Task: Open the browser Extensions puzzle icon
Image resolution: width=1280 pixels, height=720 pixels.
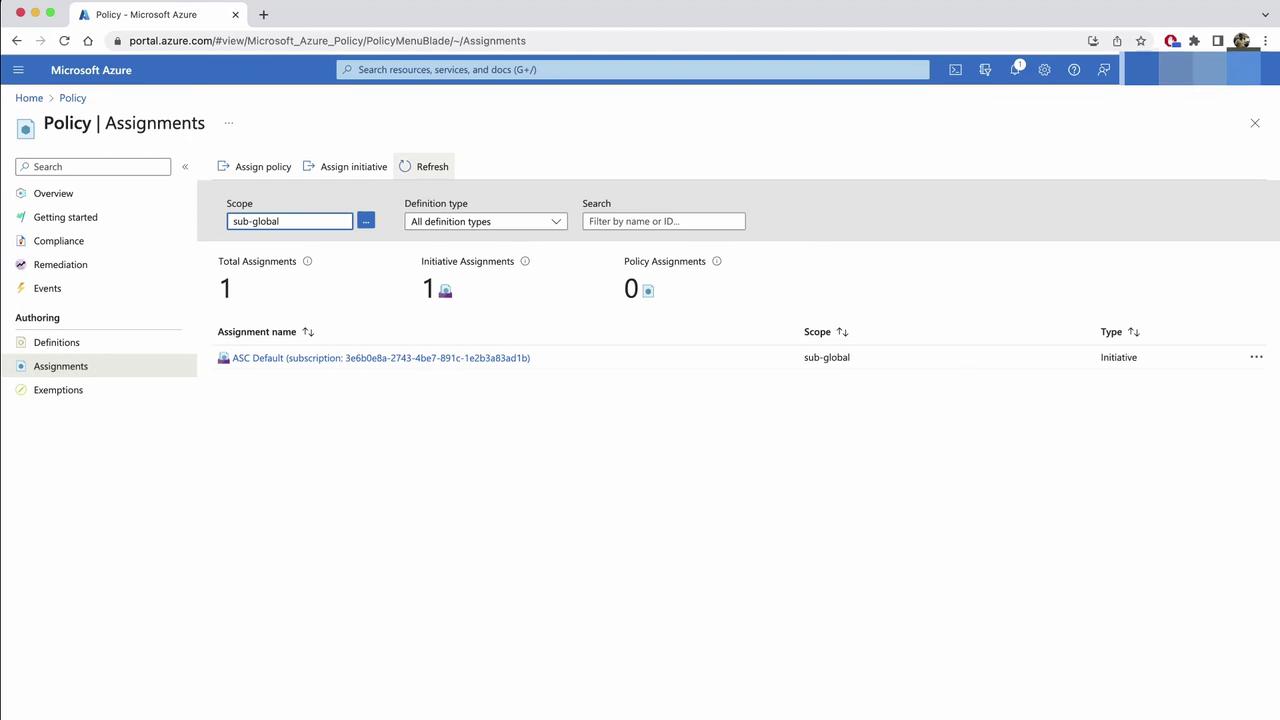Action: pyautogui.click(x=1194, y=41)
